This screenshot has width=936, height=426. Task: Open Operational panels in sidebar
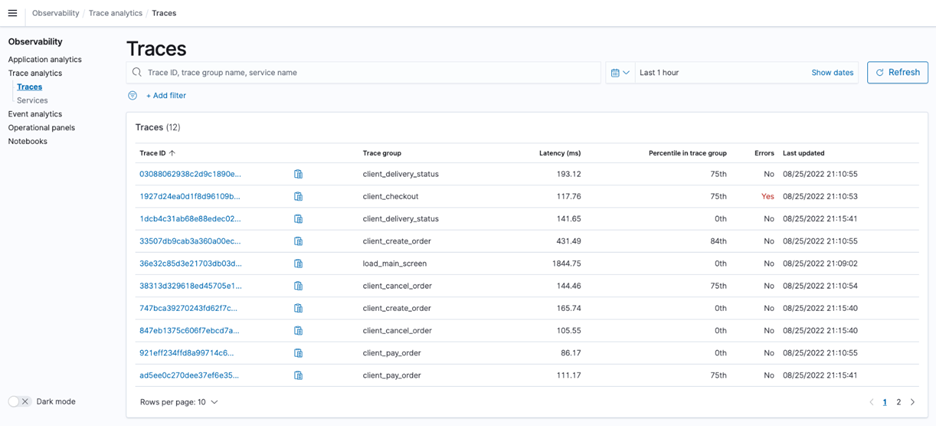41,128
